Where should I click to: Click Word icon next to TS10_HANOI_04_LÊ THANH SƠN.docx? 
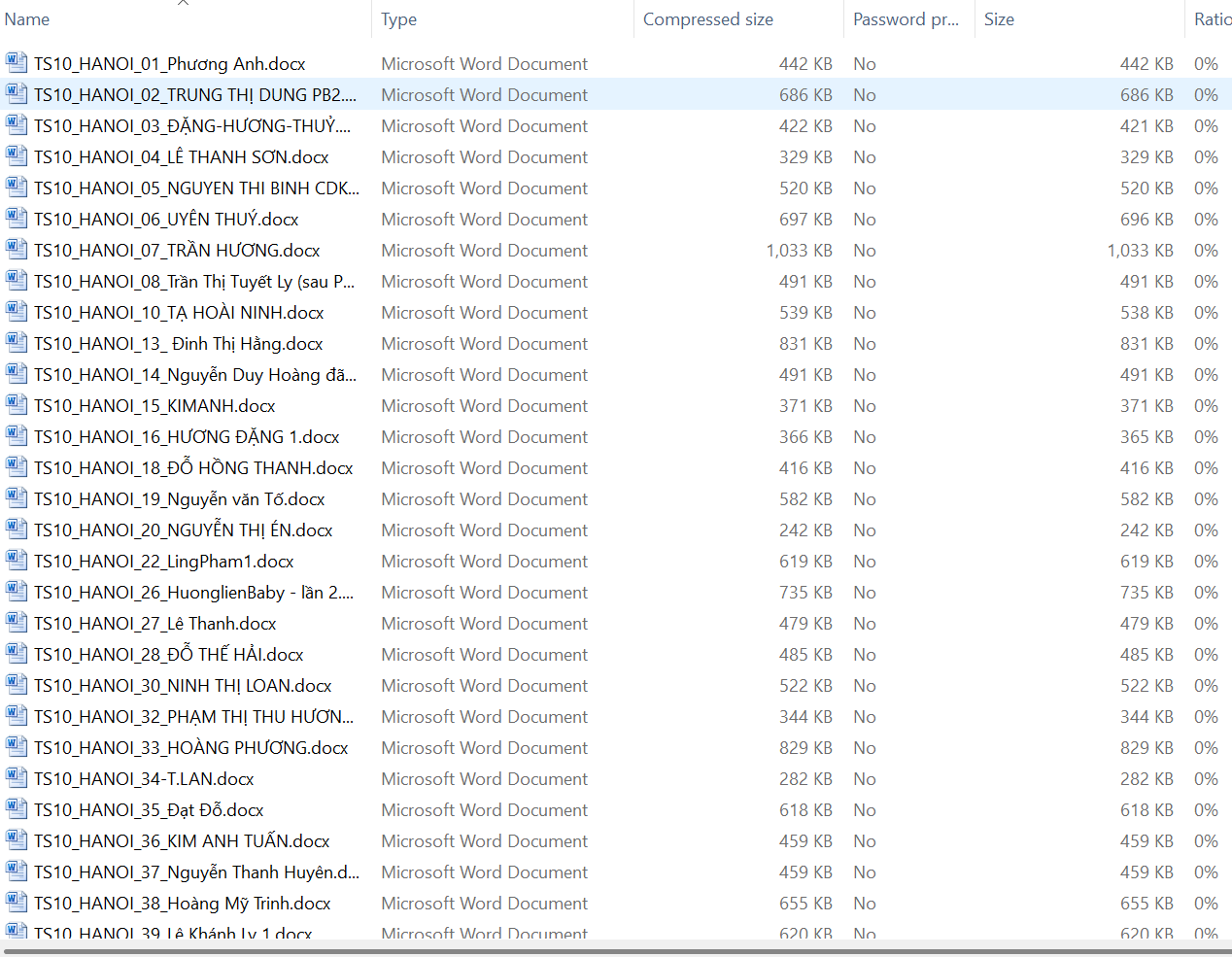pyautogui.click(x=16, y=156)
